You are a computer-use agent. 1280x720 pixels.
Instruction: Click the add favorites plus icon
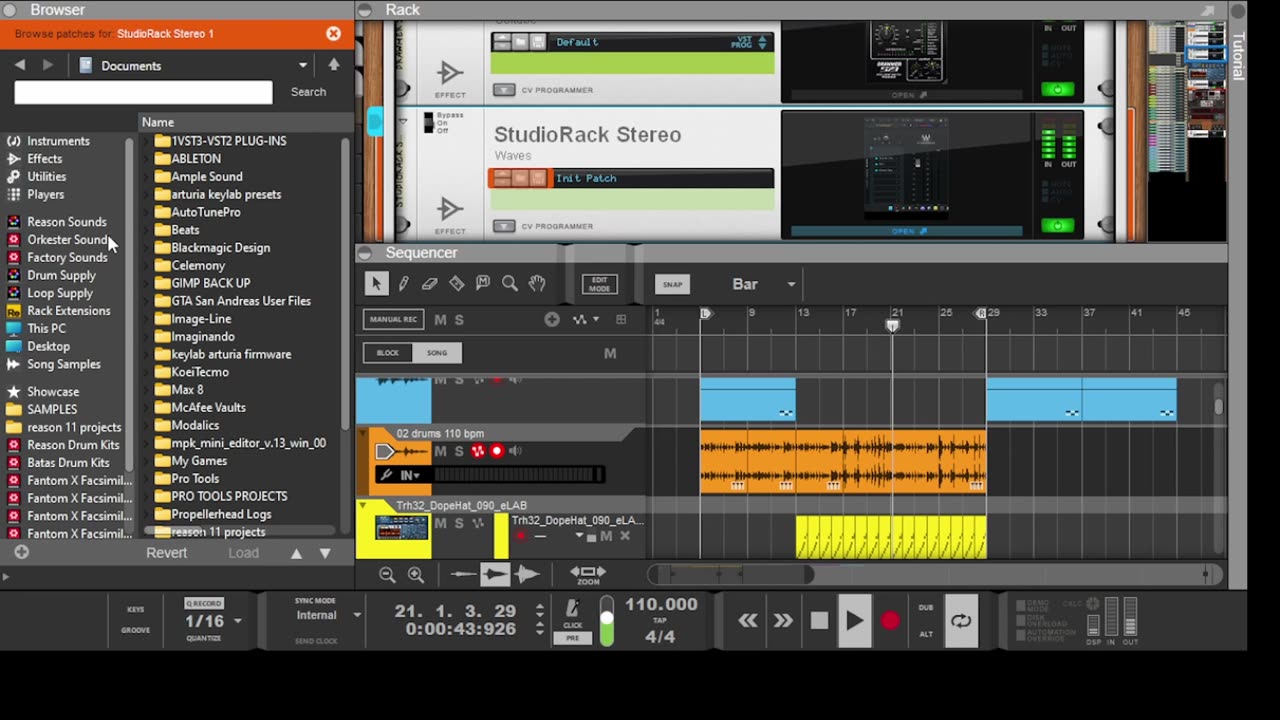[21, 552]
